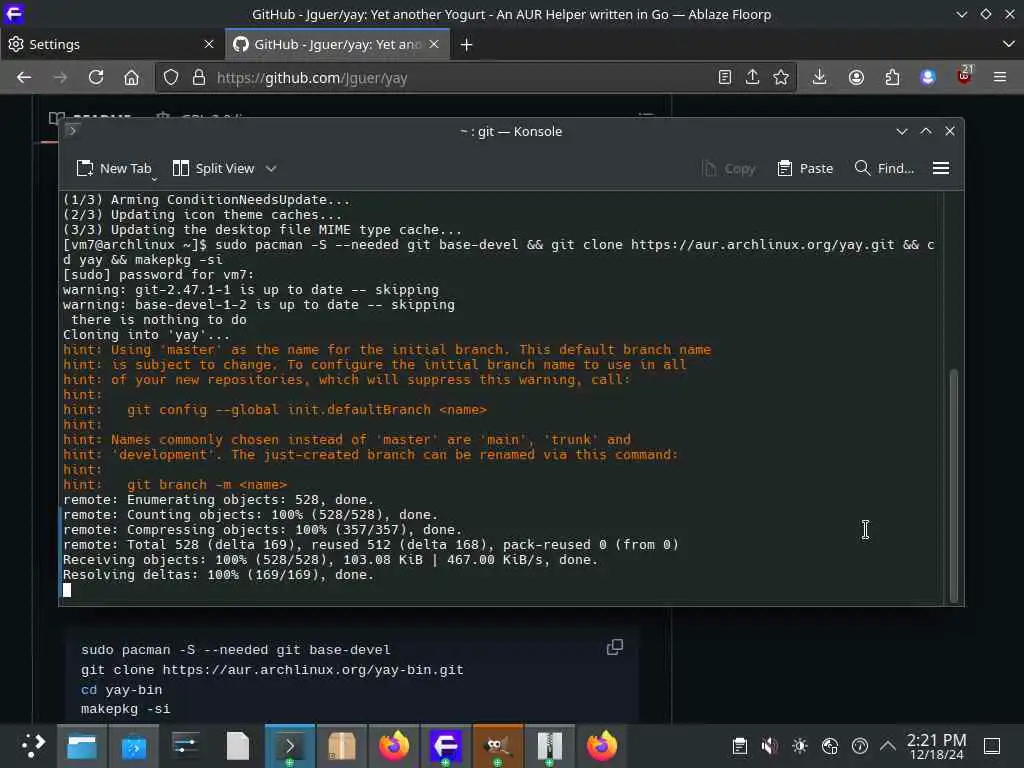
Task: Open New Tab in Konsole
Action: coord(114,168)
